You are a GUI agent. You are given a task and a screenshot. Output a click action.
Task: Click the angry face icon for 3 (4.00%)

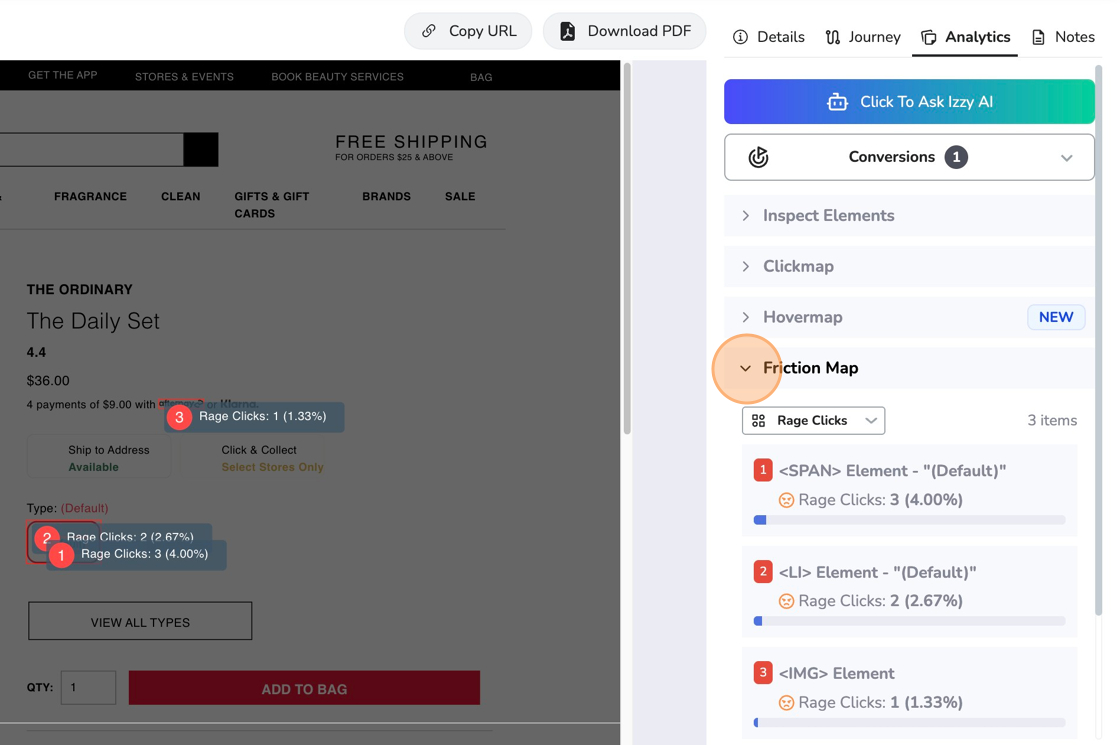[x=786, y=500]
